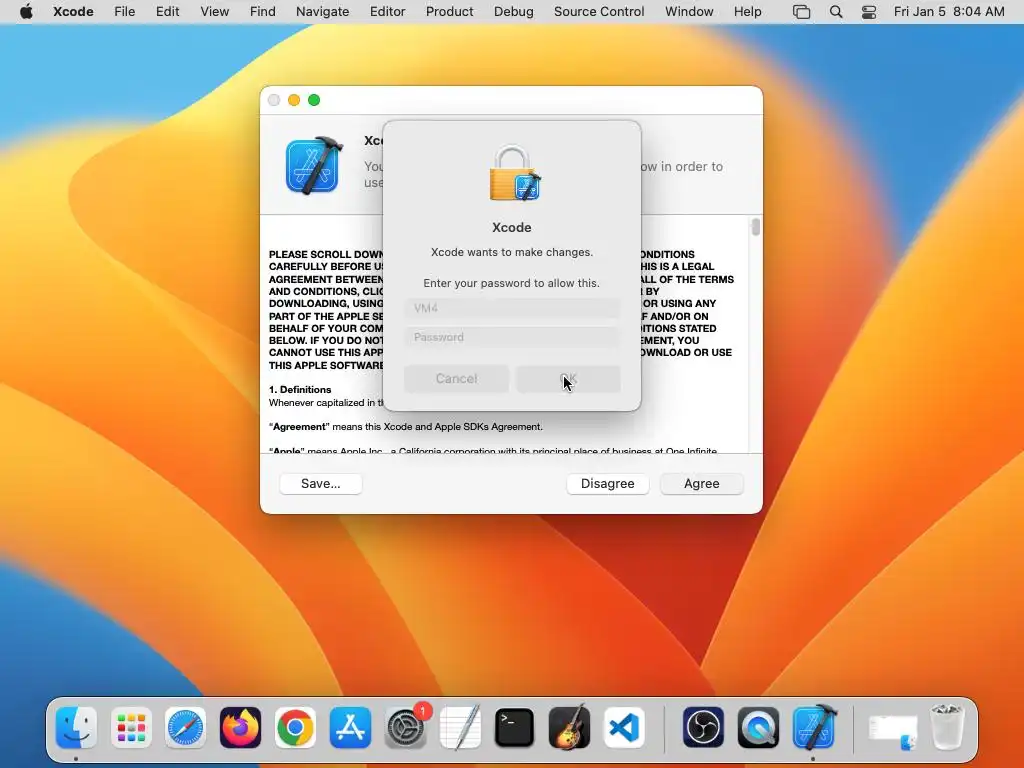The width and height of the screenshot is (1024, 768).
Task: Open the Apple menu
Action: click(26, 12)
